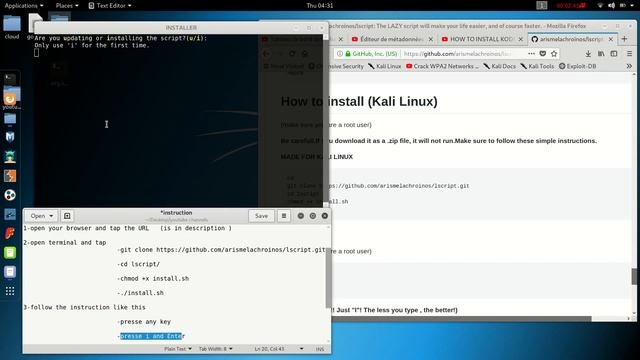The width and height of the screenshot is (640, 360).
Task: Launch Faraday red F icon in dock
Action: click(10, 233)
